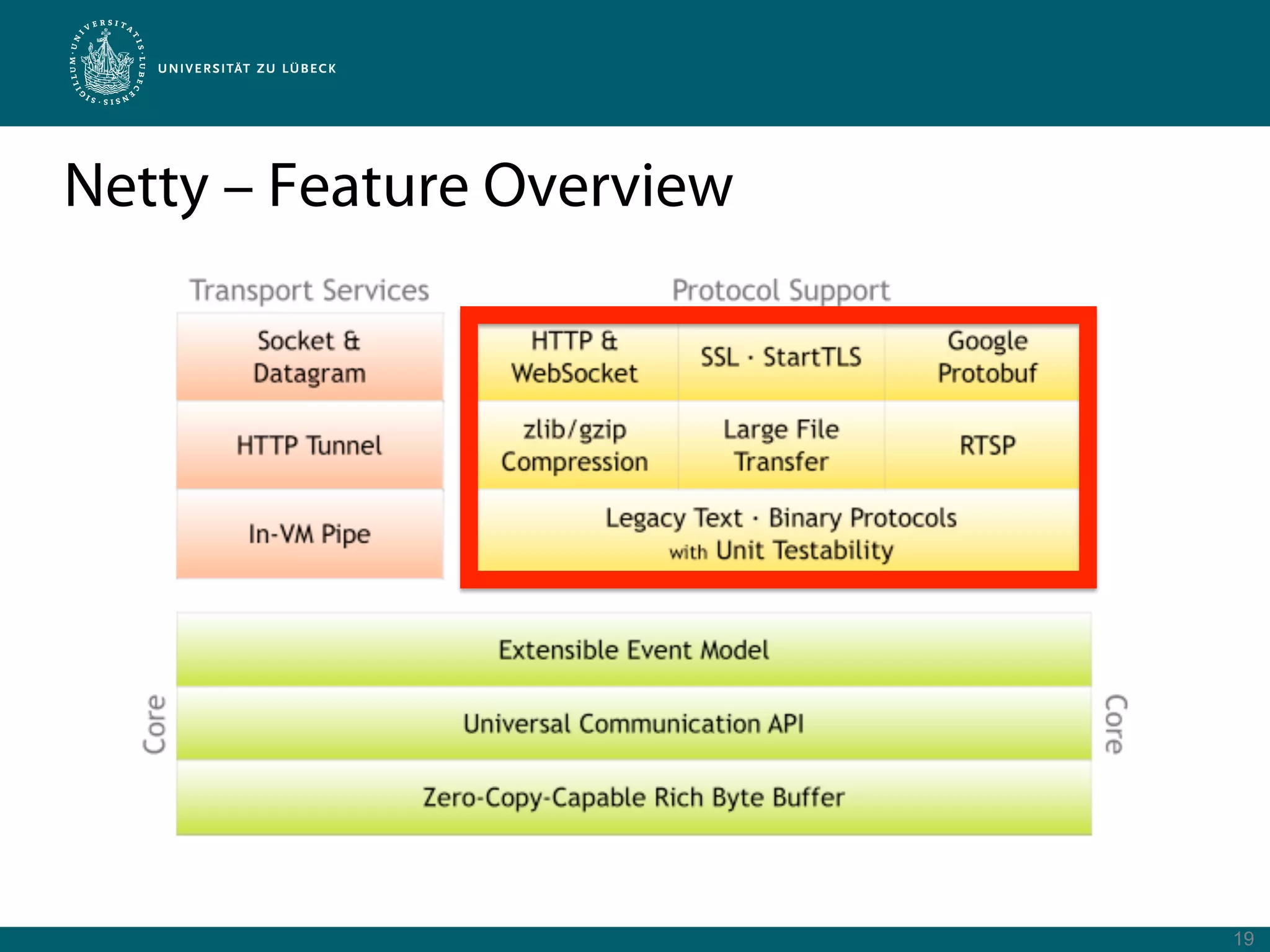Click the left vertical Core label
The width and height of the screenshot is (1270, 952).
click(x=154, y=723)
